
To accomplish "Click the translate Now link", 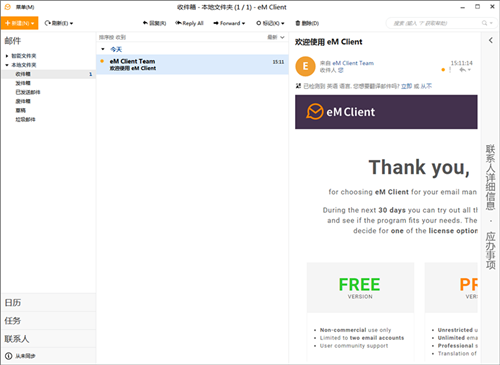I will pos(406,86).
